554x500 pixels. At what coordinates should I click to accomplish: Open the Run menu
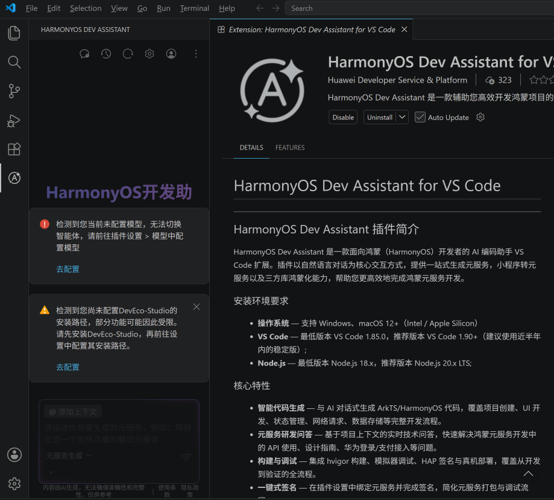tap(163, 8)
